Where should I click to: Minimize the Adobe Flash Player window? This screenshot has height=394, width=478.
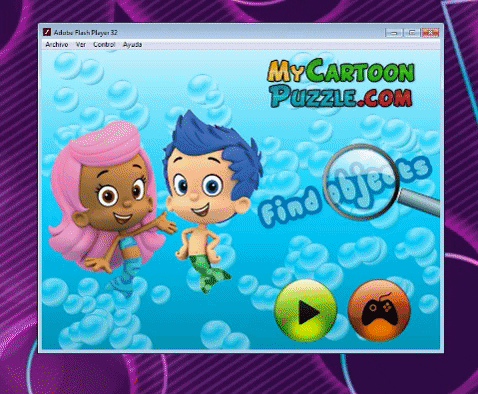click(x=394, y=33)
